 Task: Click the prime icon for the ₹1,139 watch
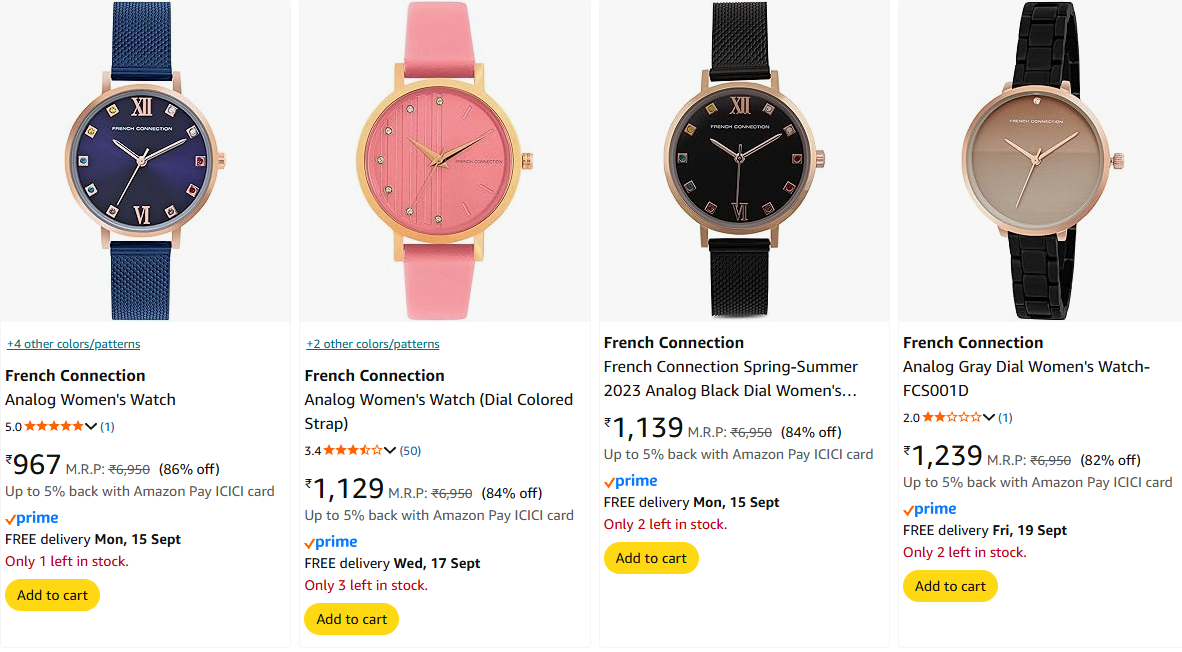click(631, 481)
